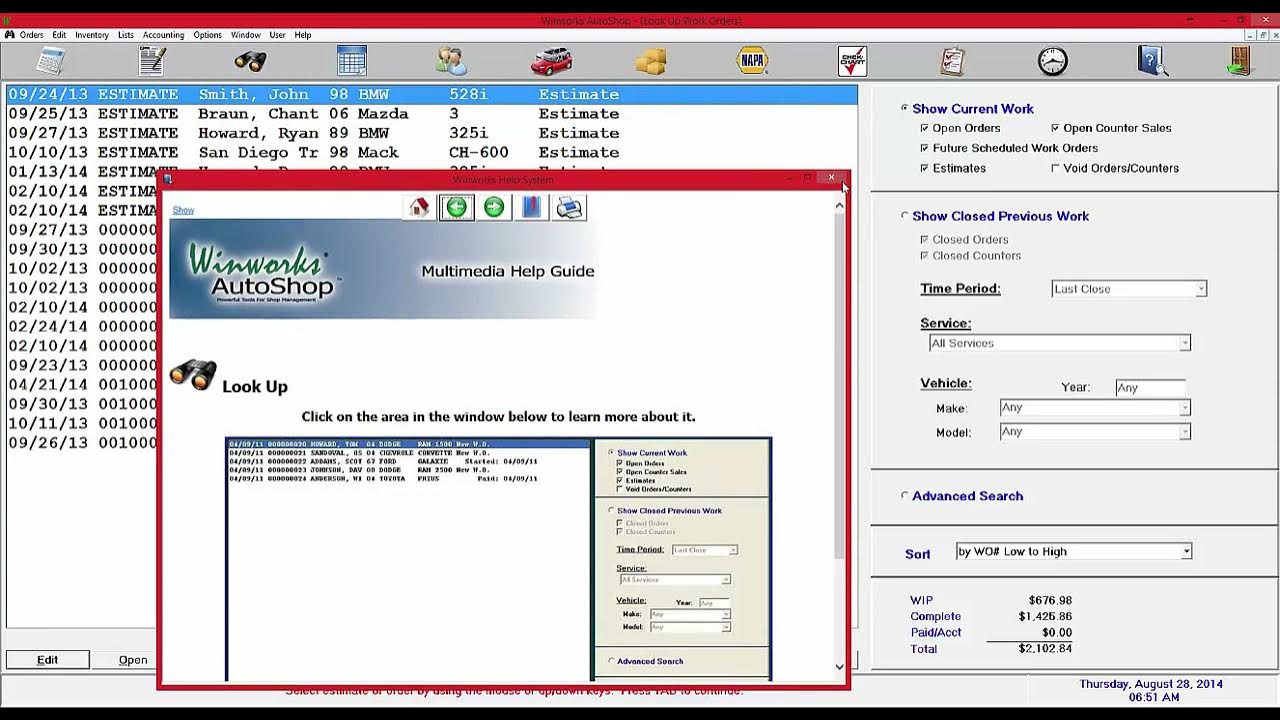The width and height of the screenshot is (1280, 720).
Task: Click the AutoShop app icon left of Orders menu
Action: tap(10, 34)
